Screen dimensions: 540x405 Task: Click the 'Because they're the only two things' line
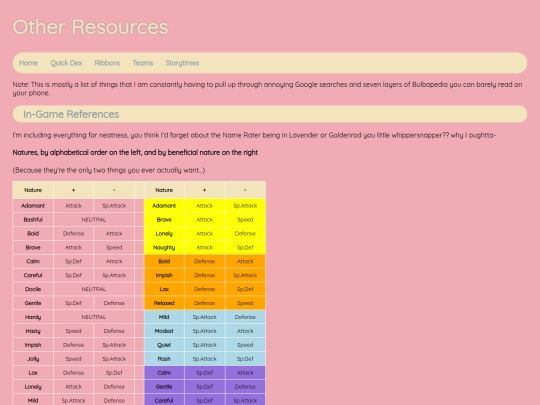108,170
